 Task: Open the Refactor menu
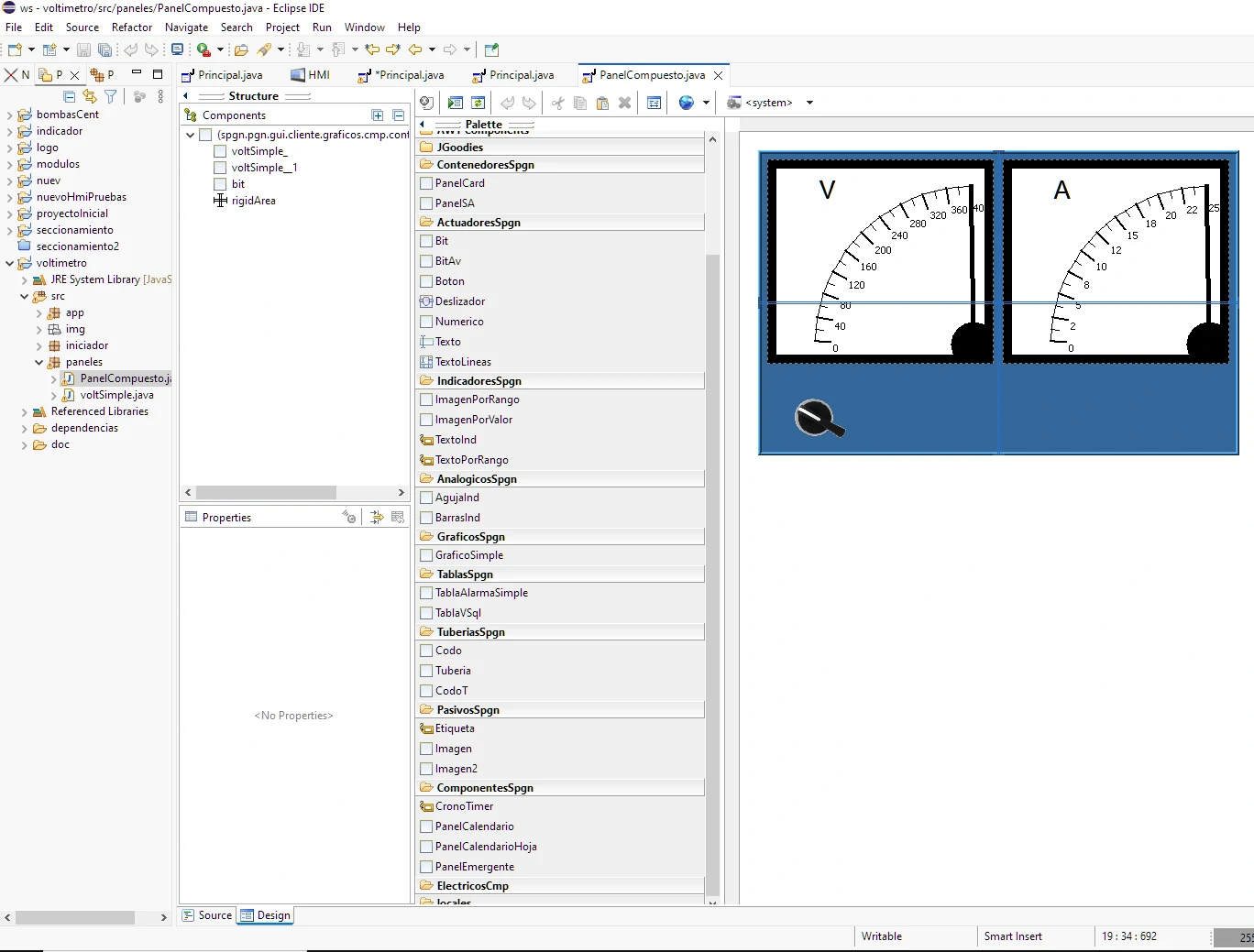(x=131, y=27)
